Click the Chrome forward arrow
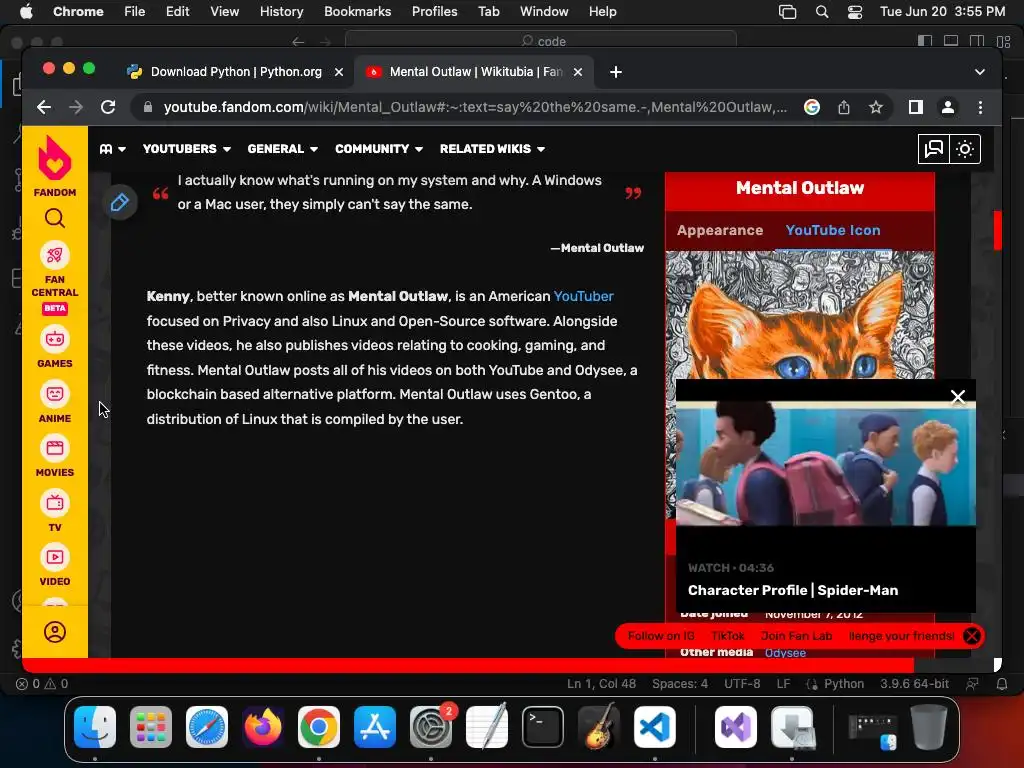The image size is (1024, 768). tap(76, 107)
